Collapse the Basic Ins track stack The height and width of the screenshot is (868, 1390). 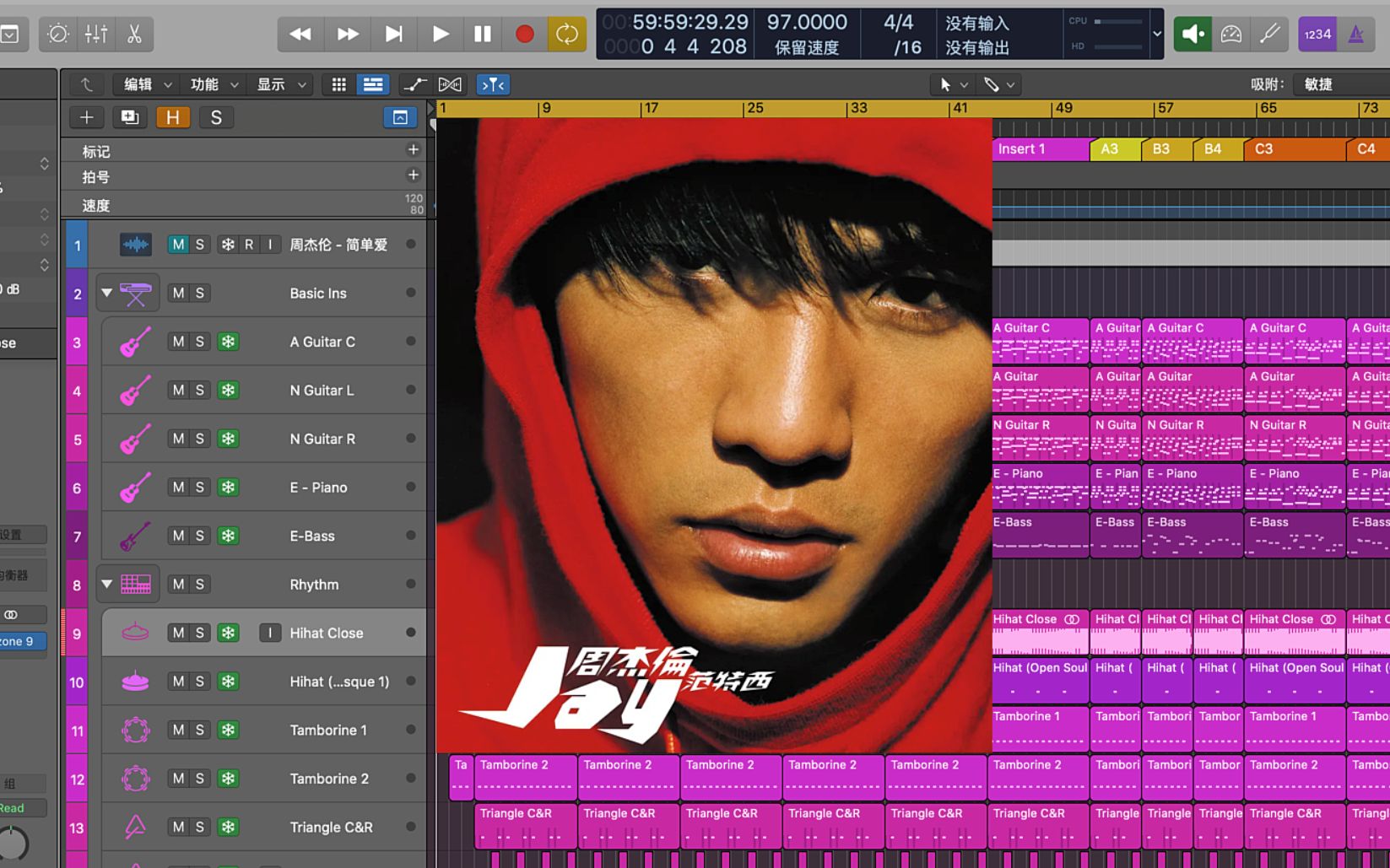click(x=107, y=293)
